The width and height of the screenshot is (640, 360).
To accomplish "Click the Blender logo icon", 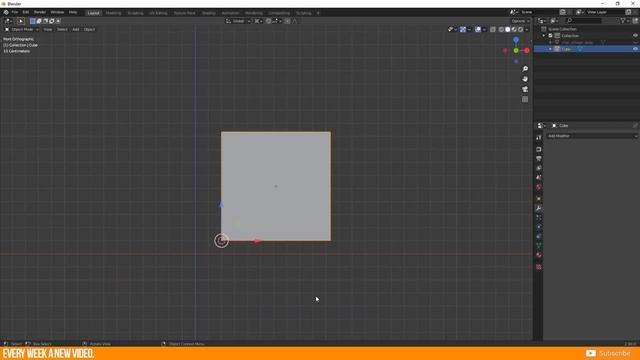I will (6, 12).
